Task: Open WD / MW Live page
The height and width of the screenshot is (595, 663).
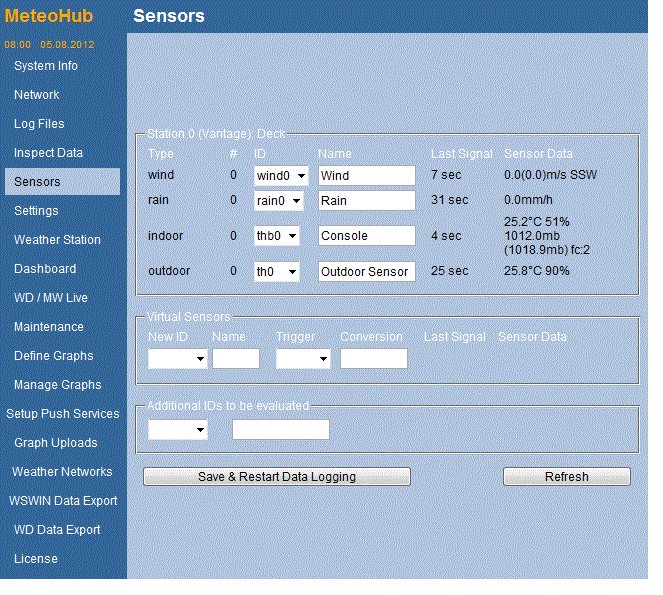Action: tap(51, 298)
